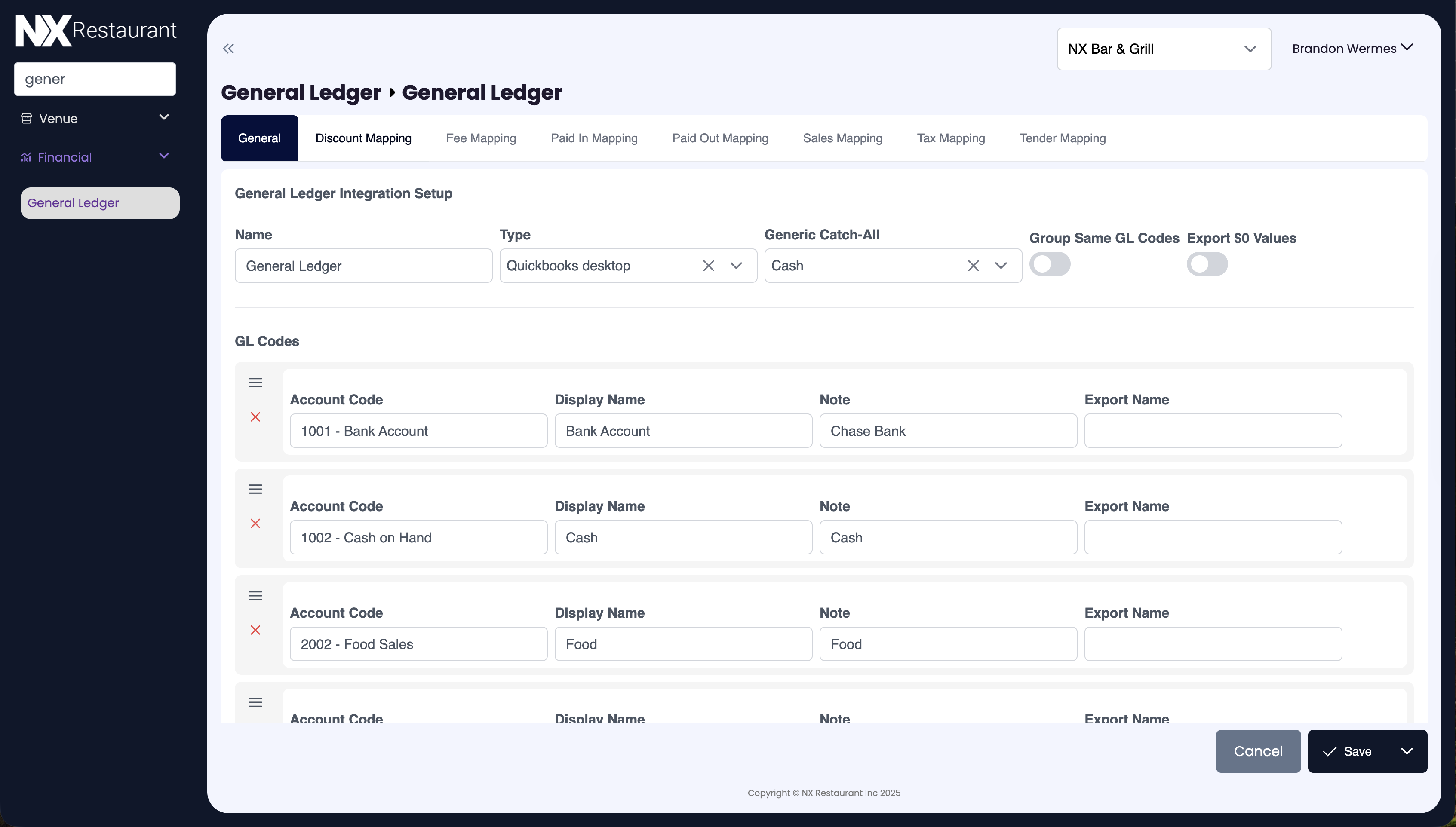Click the Chase Bank note field

tap(948, 431)
